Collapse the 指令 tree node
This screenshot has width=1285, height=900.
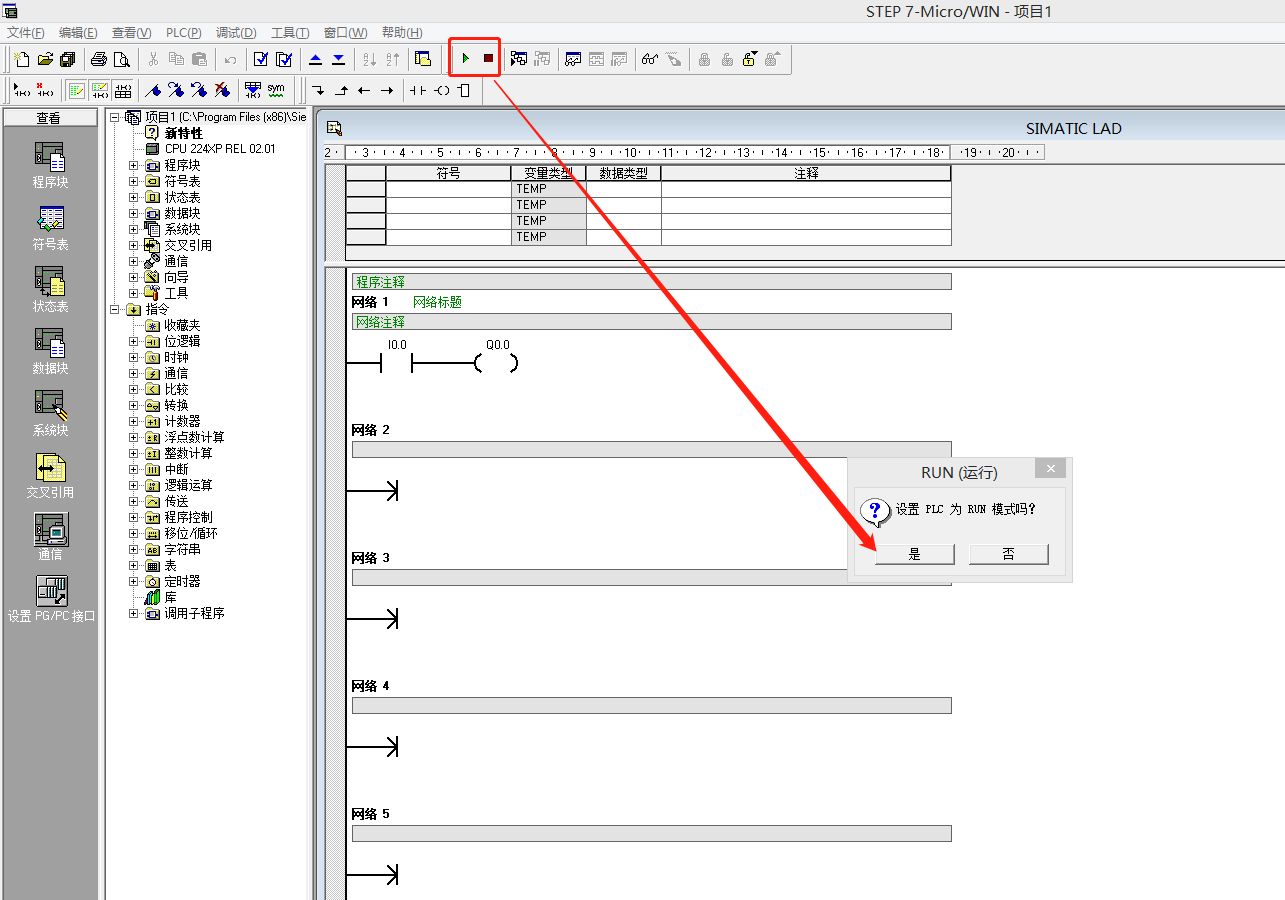(x=115, y=309)
